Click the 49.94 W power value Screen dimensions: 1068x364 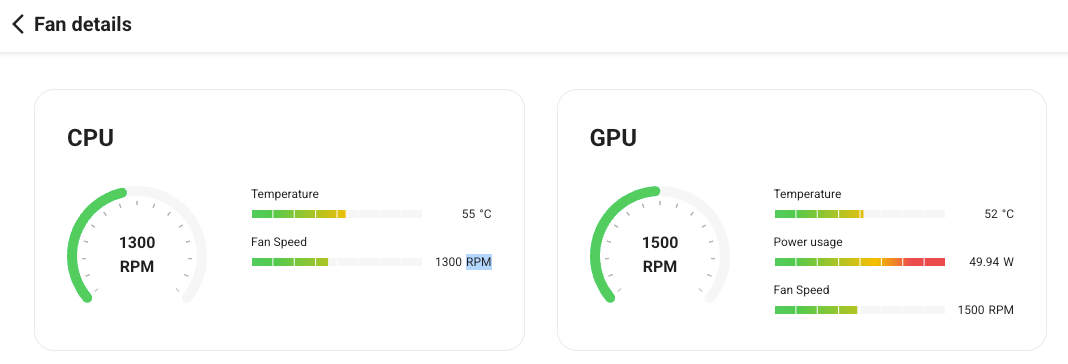[991, 262]
